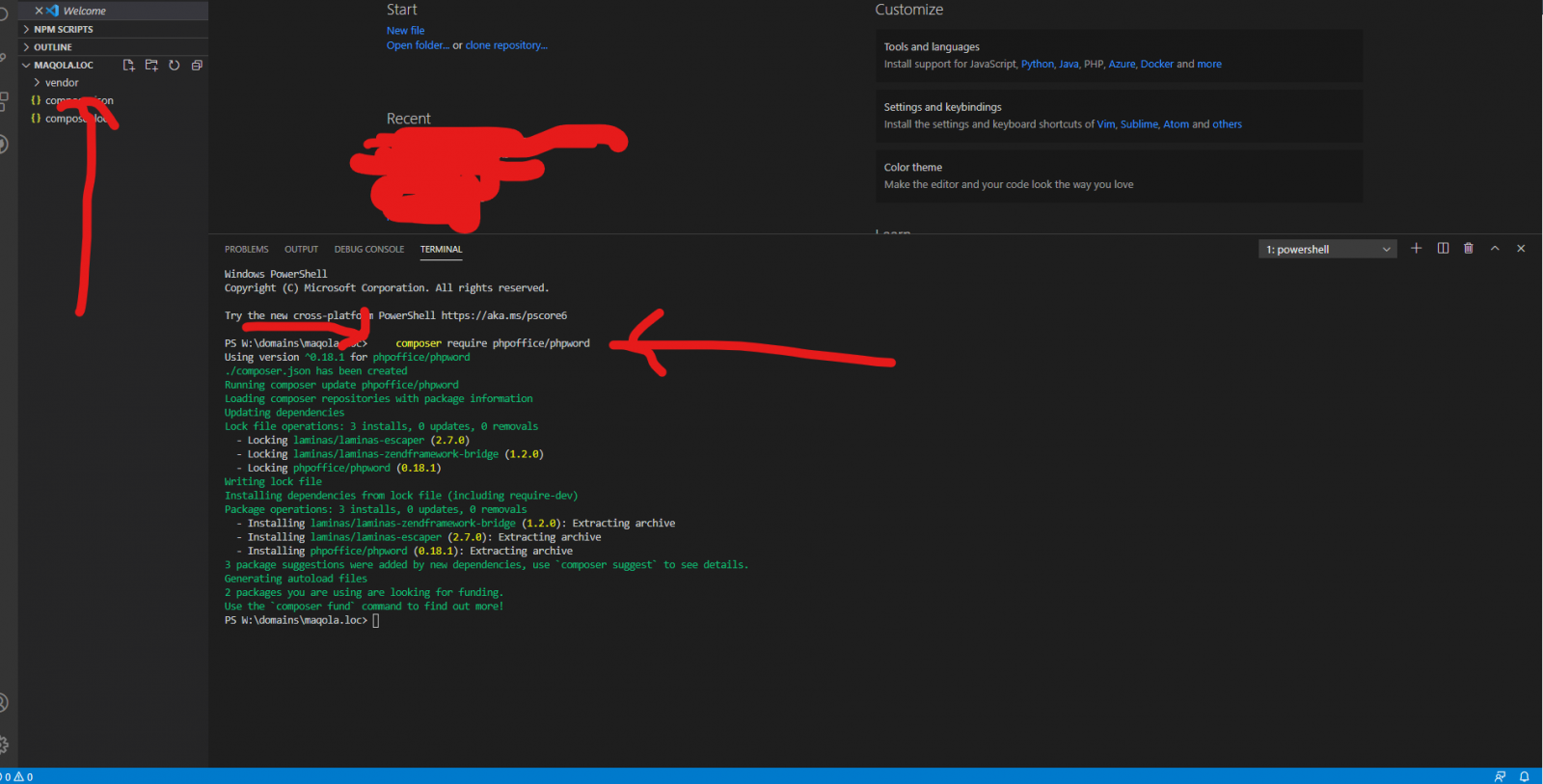This screenshot has width=1543, height=784.
Task: Switch to the OUTPUT panel tab
Action: 301,250
